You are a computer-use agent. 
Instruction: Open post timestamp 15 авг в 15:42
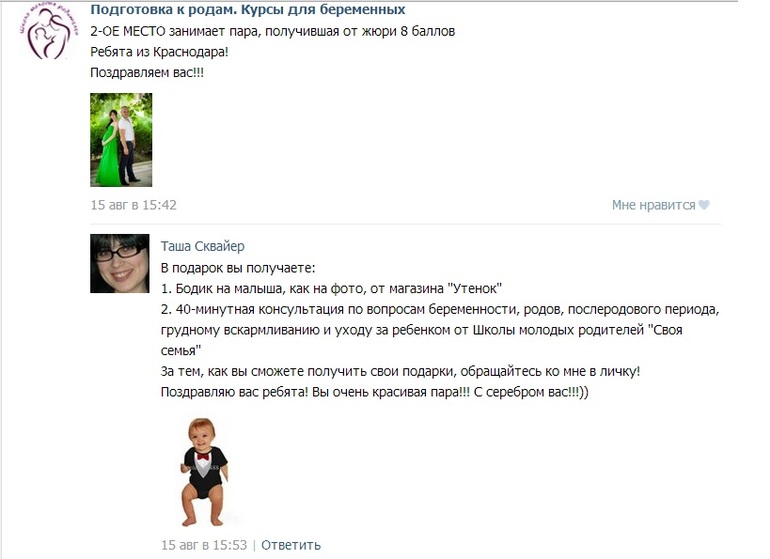pos(133,205)
